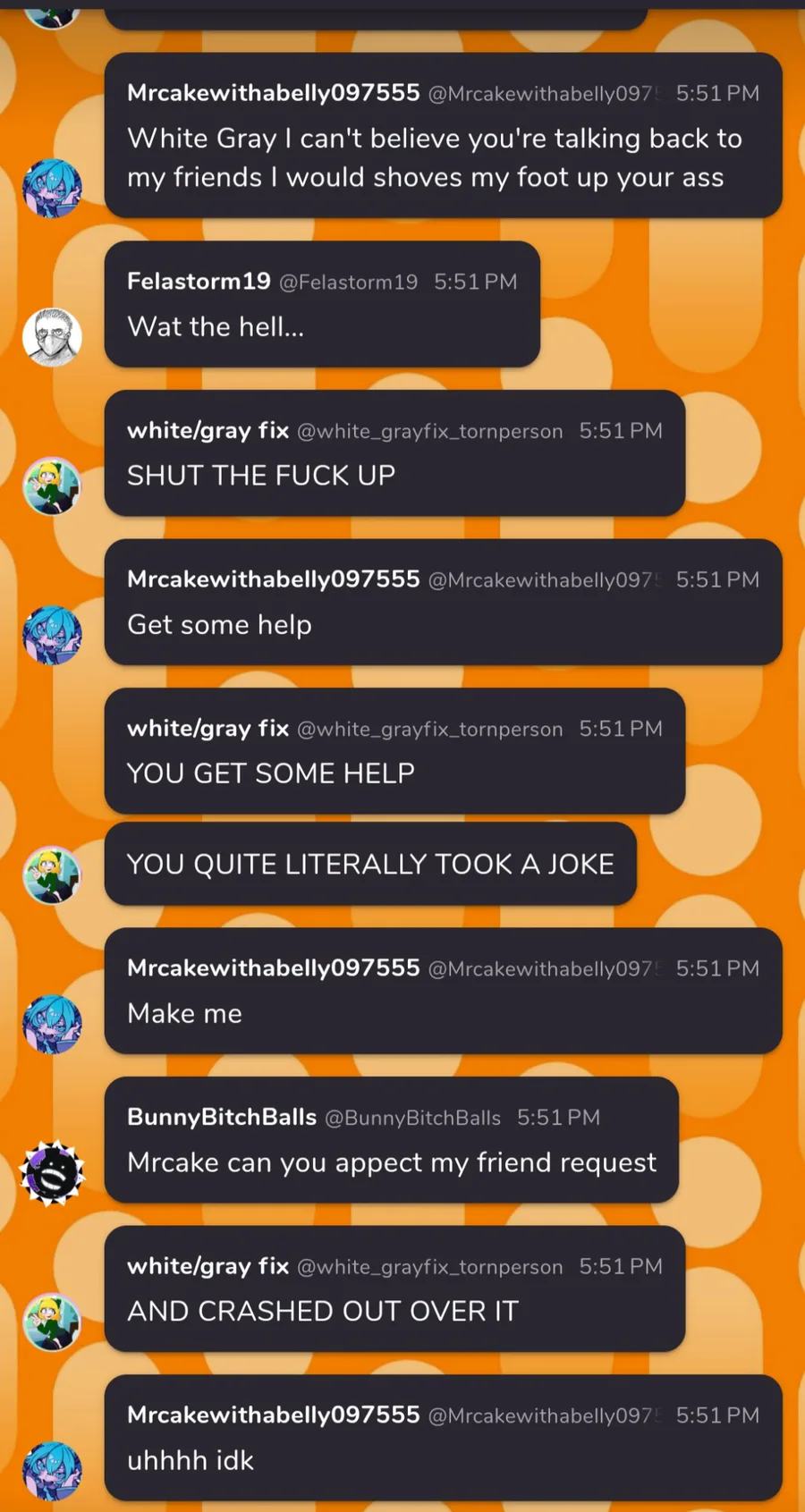Select 'YOU QUITE LITERALLY TOOK A JOKE' bubble
The image size is (805, 1512).
tap(370, 864)
